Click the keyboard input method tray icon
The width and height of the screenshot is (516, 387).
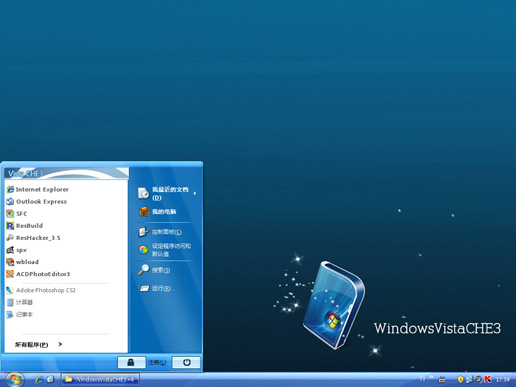coord(442,379)
